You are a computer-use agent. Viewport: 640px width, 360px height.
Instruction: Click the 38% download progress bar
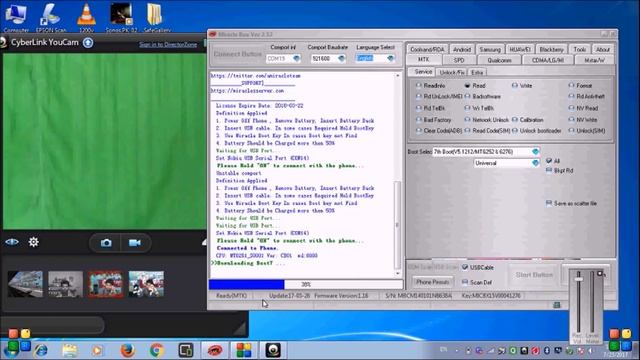point(306,284)
